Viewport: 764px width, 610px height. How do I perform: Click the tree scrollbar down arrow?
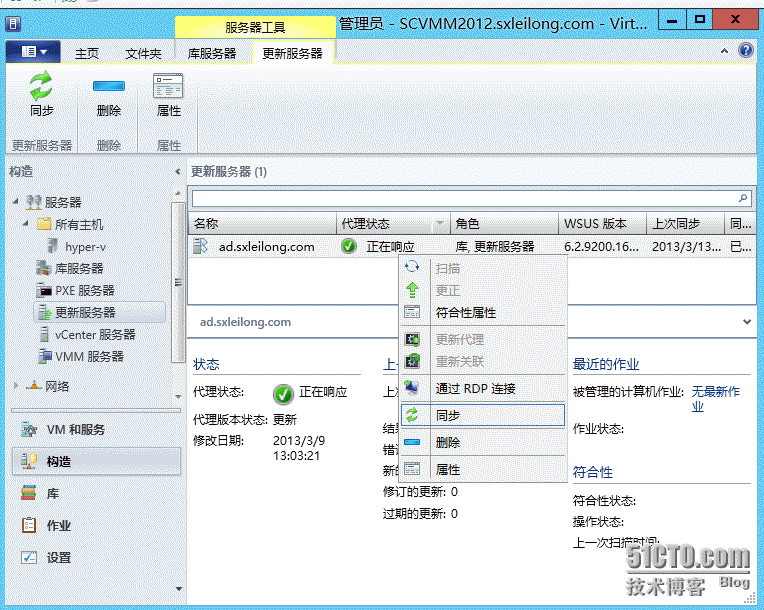click(x=178, y=397)
